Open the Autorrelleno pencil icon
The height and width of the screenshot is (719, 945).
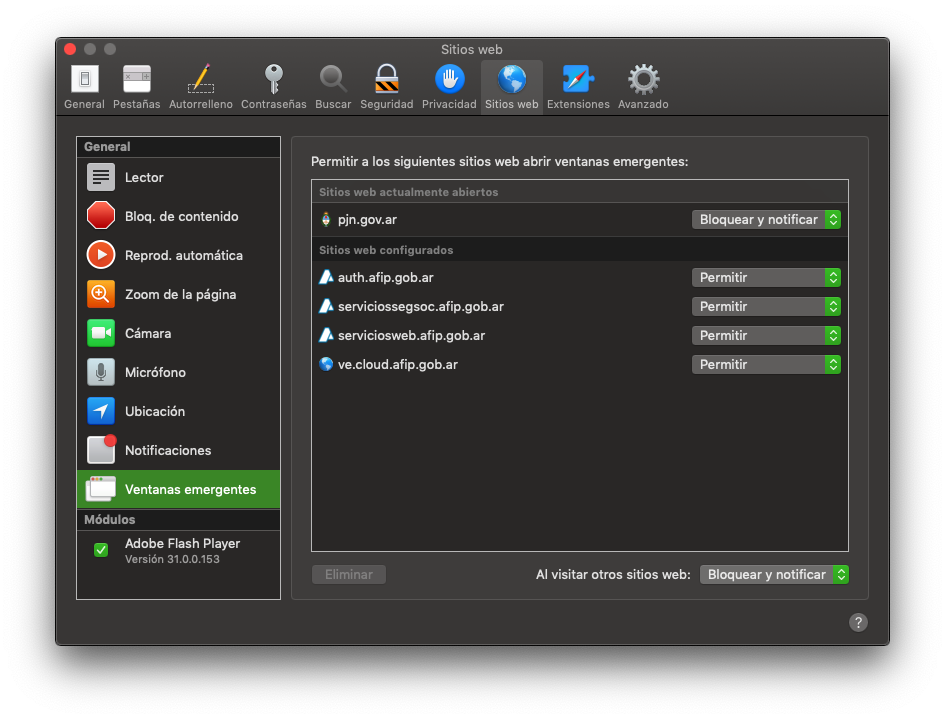pos(200,80)
